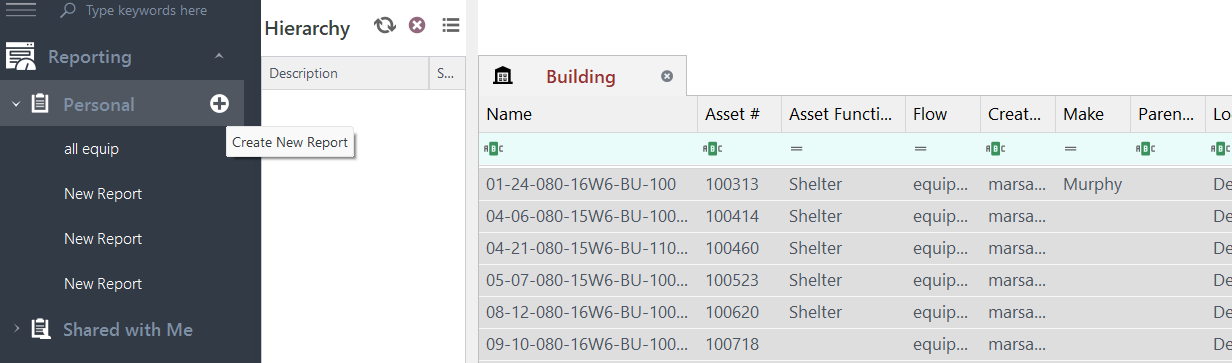The width and height of the screenshot is (1232, 363).
Task: Expand the Shared with Me chevron
Action: tap(16, 328)
